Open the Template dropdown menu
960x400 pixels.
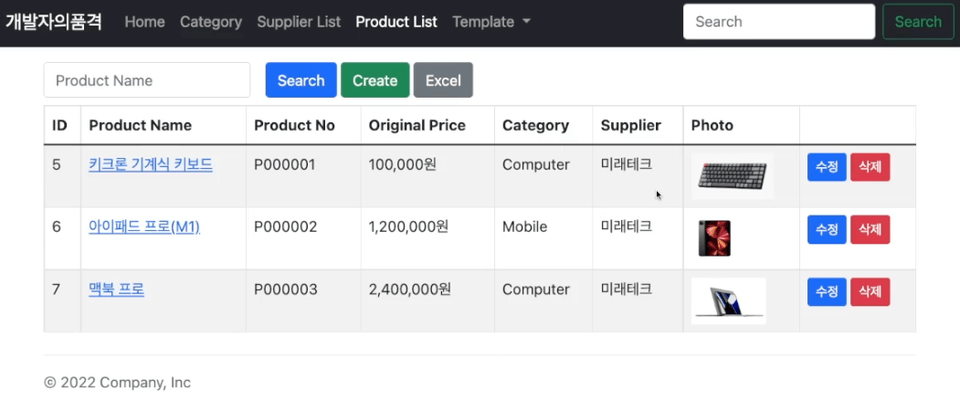pos(491,22)
